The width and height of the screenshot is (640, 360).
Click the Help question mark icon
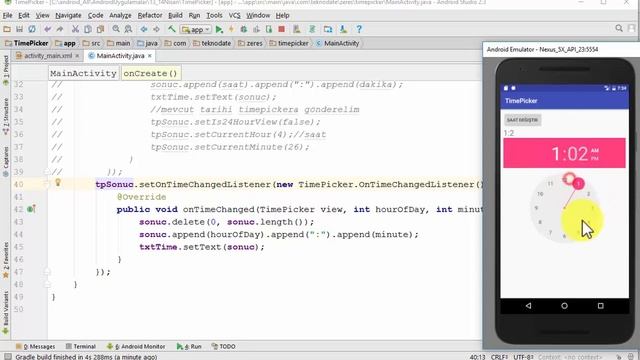[359, 29]
